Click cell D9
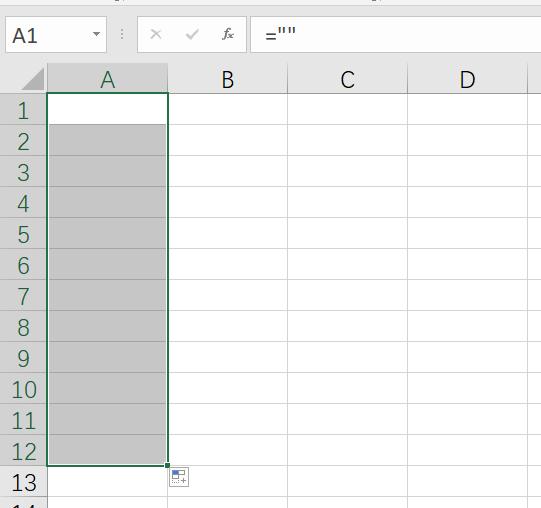Image resolution: width=541 pixels, height=508 pixels. 468,357
